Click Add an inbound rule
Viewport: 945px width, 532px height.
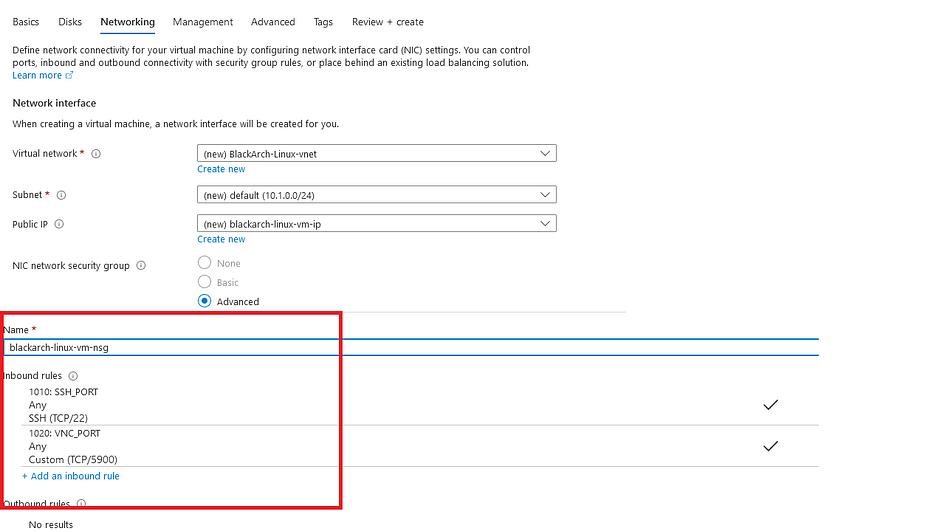pos(71,476)
